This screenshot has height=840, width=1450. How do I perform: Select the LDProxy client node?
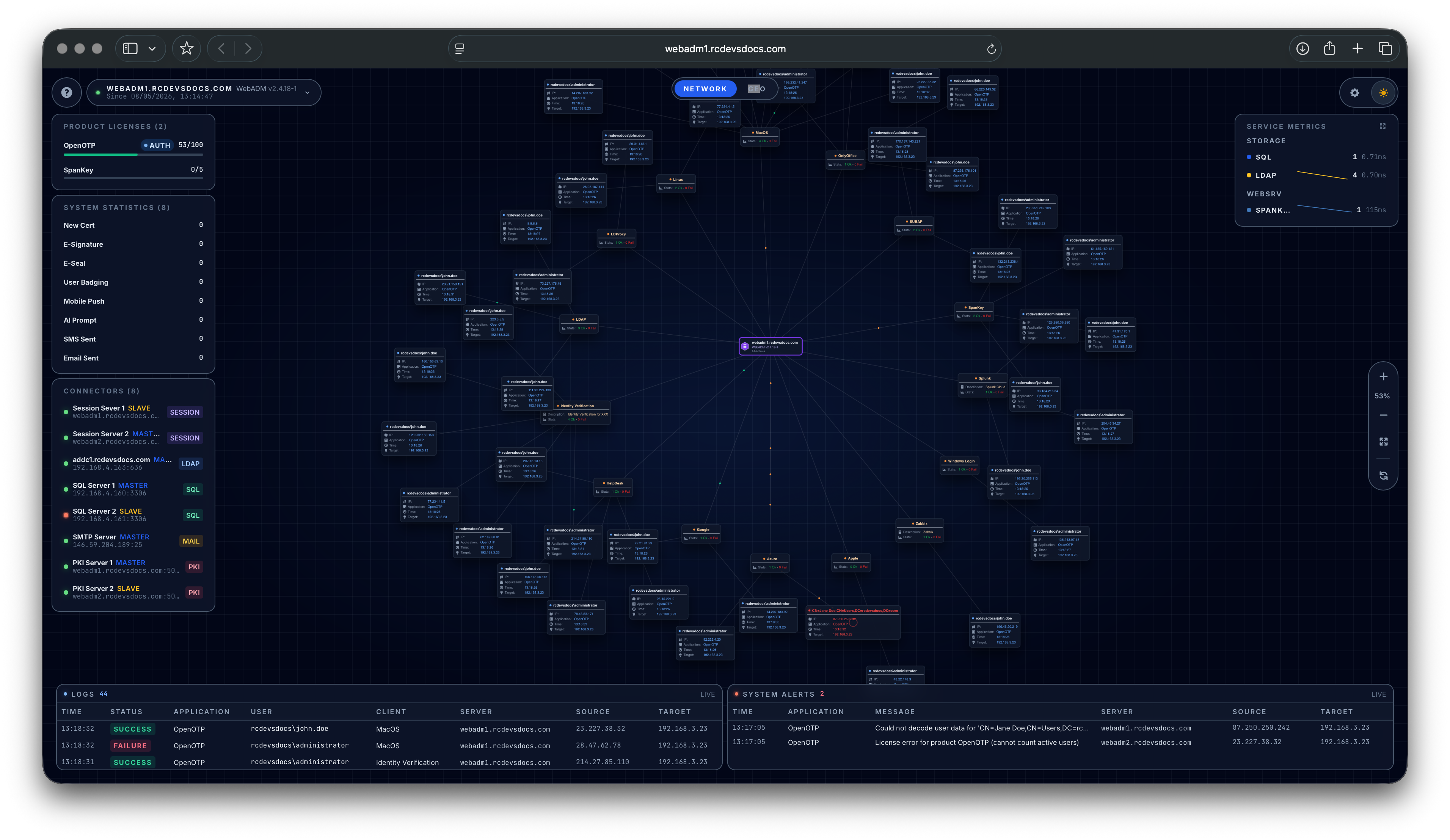[x=616, y=238]
